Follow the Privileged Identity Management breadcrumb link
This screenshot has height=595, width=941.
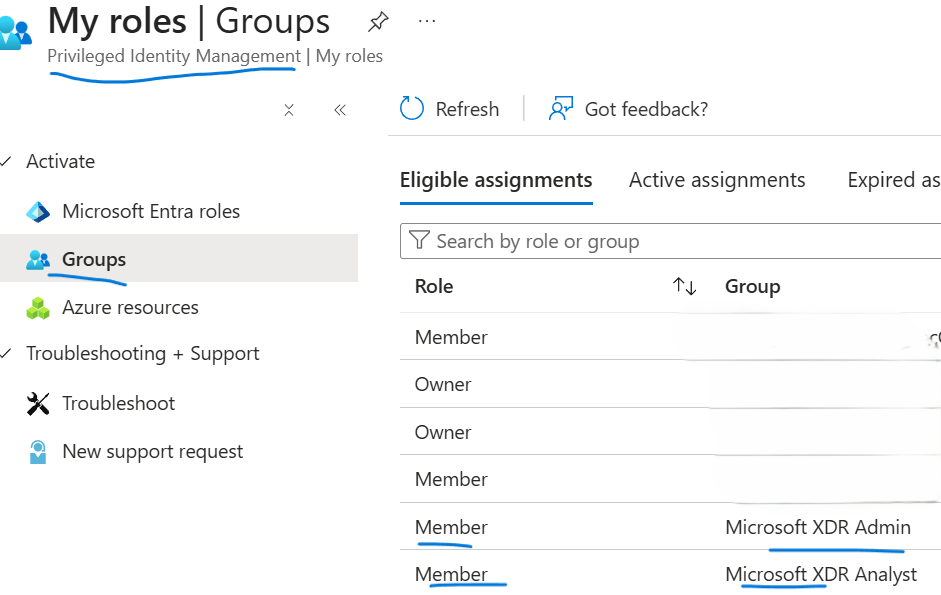[x=174, y=56]
